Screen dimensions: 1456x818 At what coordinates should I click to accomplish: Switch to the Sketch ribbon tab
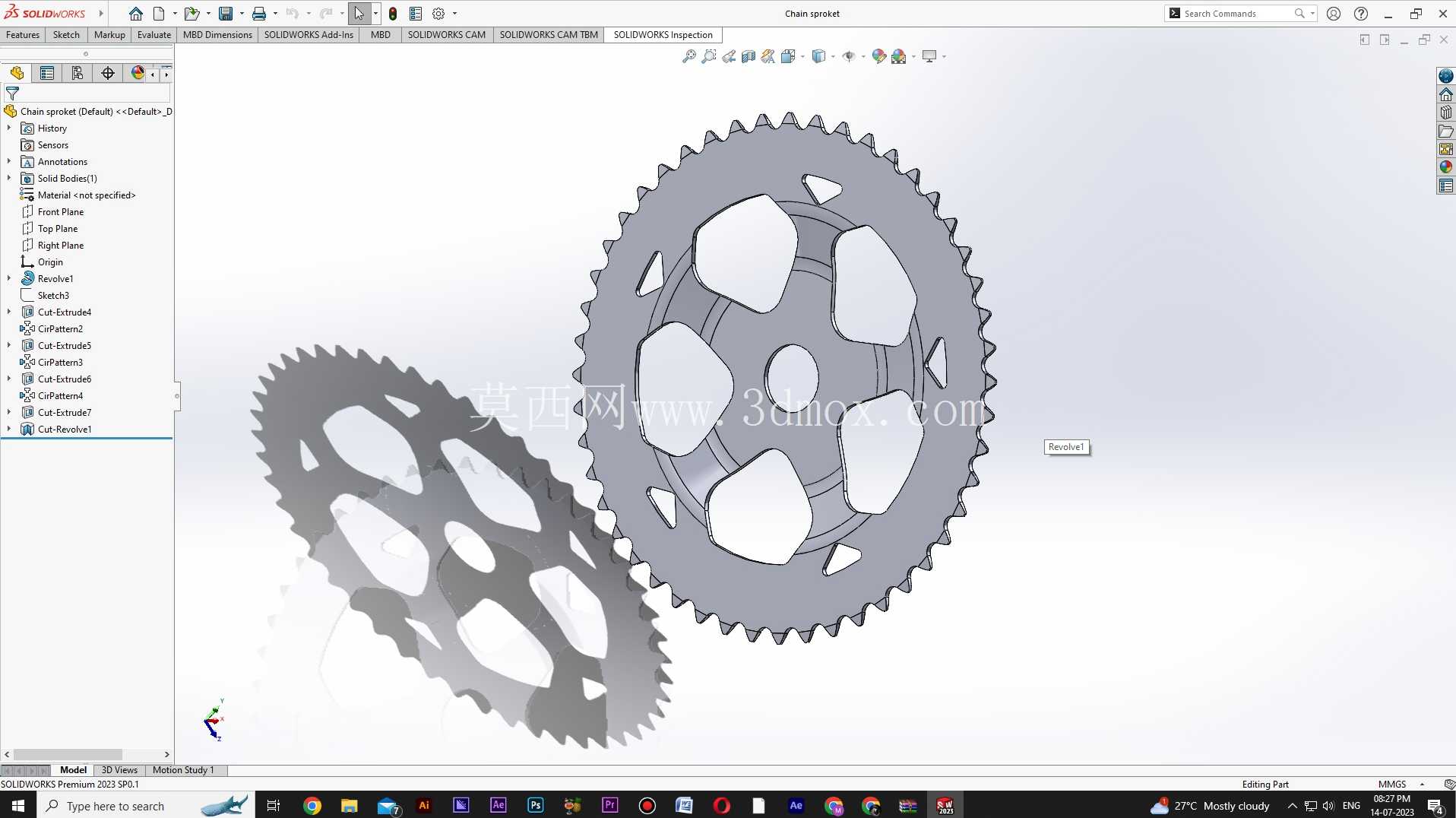(x=66, y=35)
